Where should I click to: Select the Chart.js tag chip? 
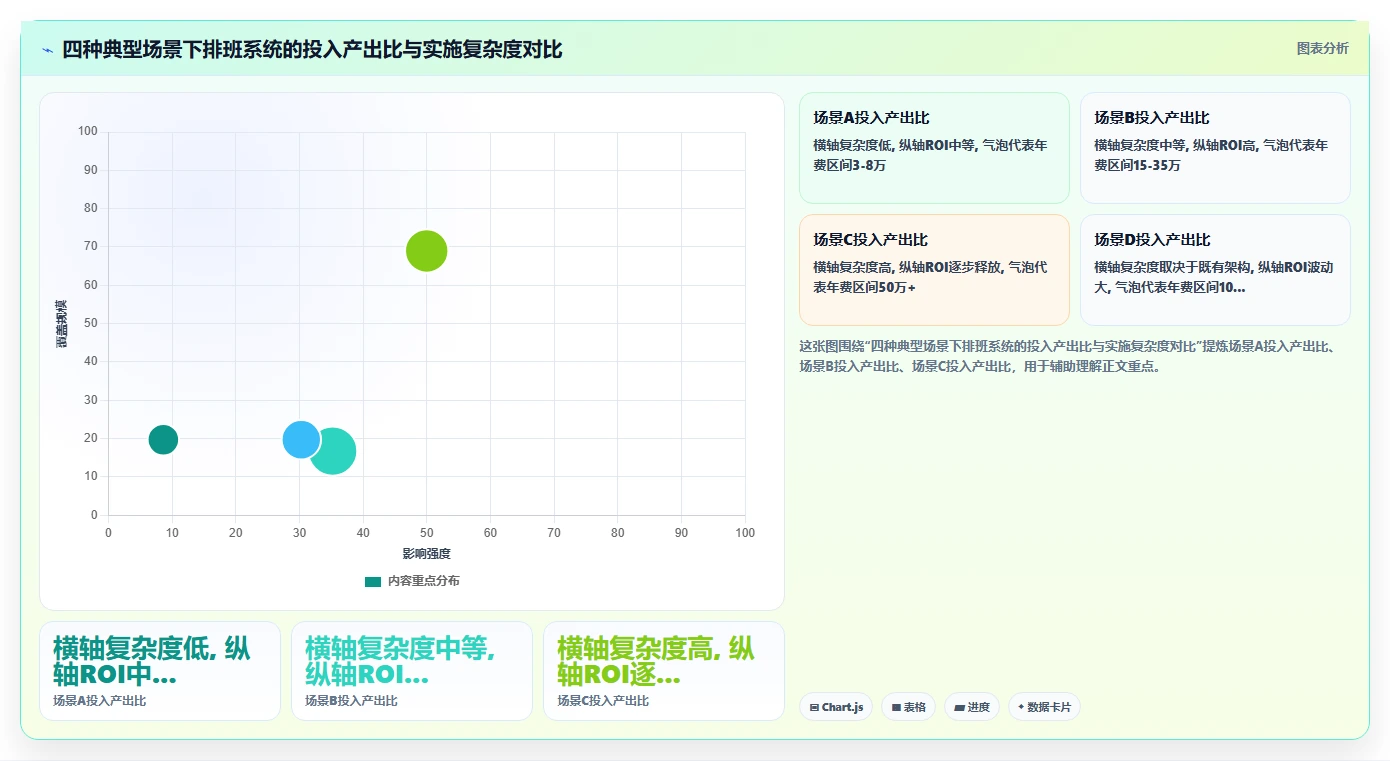tap(836, 707)
